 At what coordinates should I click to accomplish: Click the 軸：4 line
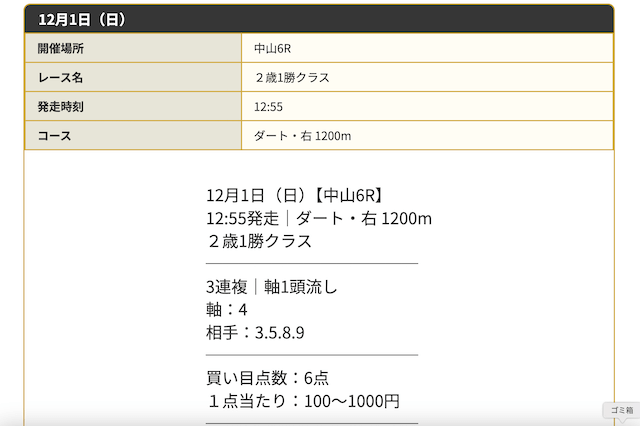pyautogui.click(x=227, y=310)
